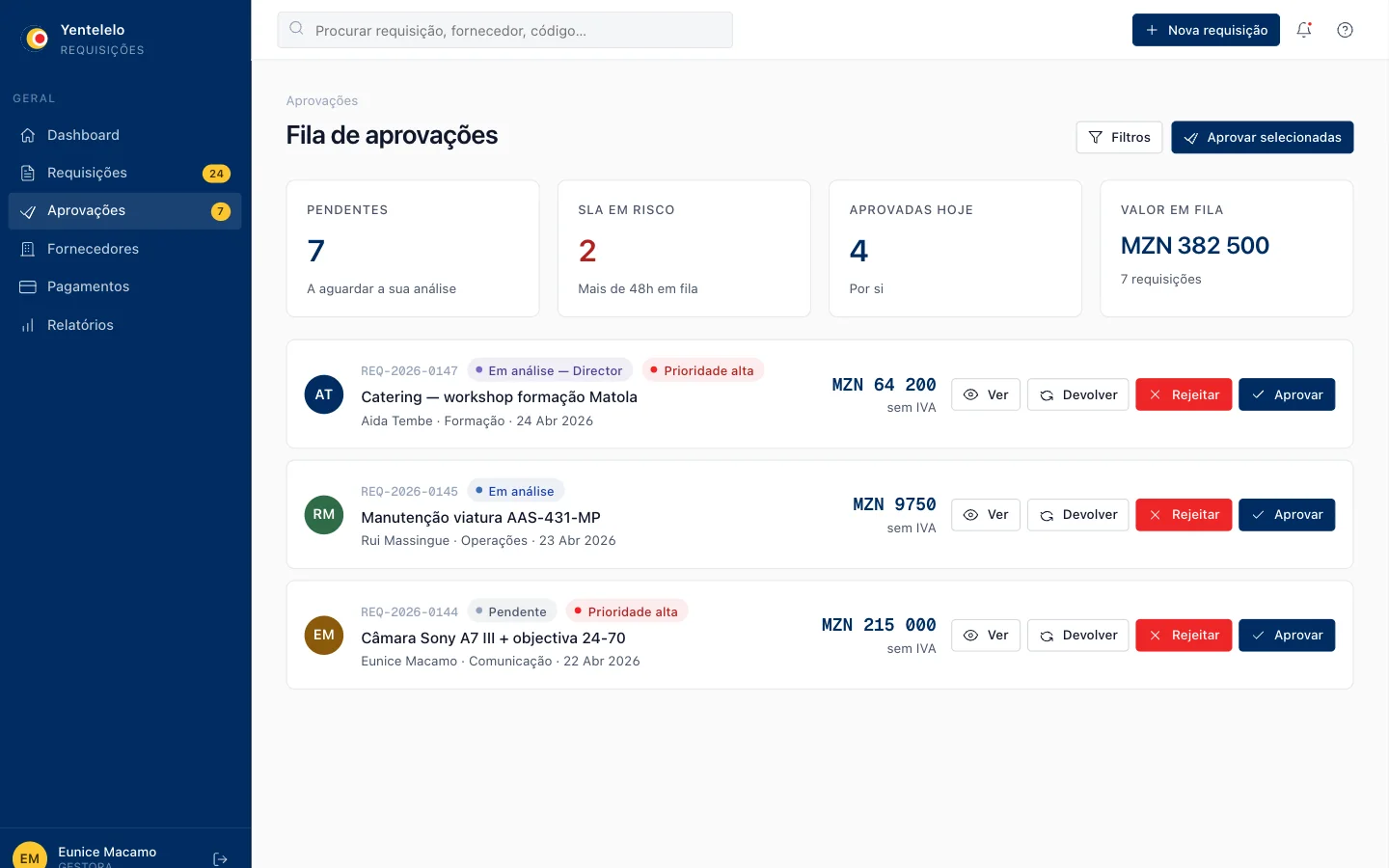Click the amount MZN 9750
Screen dimensions: 1389x868
[894, 504]
